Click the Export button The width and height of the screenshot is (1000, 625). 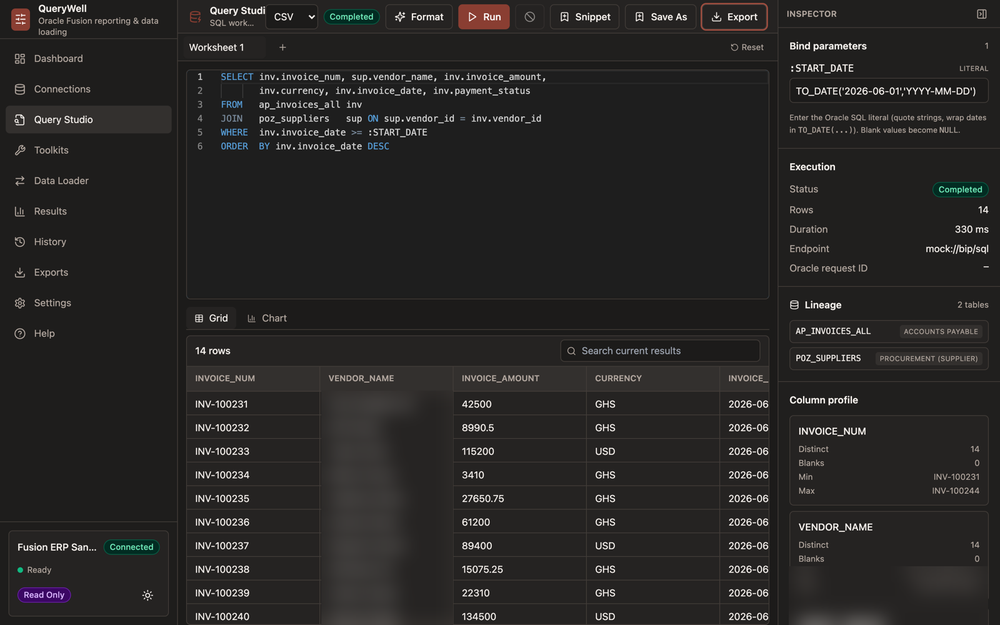734,17
